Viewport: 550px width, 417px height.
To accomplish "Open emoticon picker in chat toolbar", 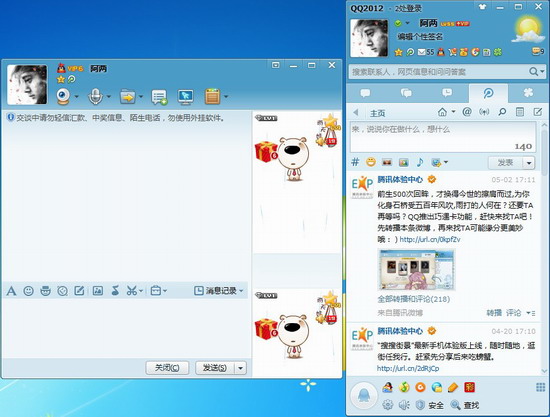I will pos(28,291).
